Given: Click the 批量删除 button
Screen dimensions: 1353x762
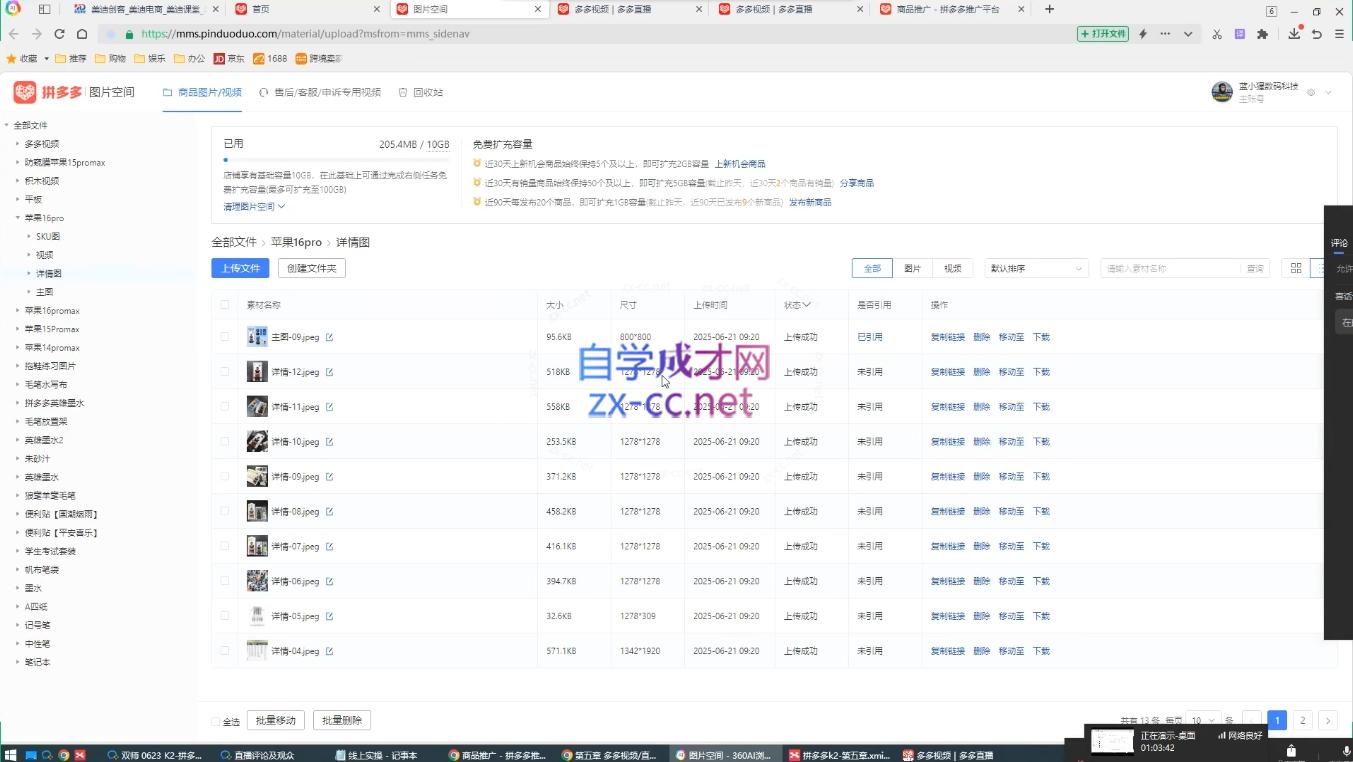Looking at the screenshot, I should tap(342, 720).
